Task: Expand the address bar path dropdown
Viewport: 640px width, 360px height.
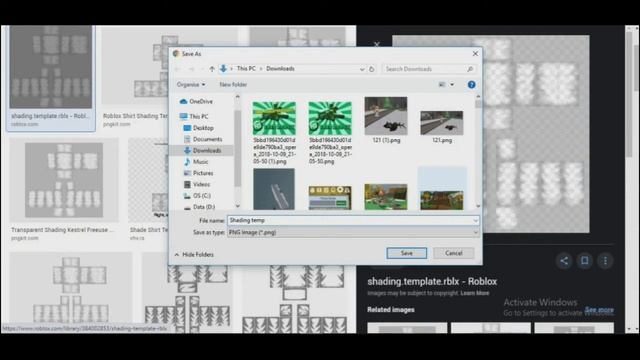Action: (x=362, y=69)
